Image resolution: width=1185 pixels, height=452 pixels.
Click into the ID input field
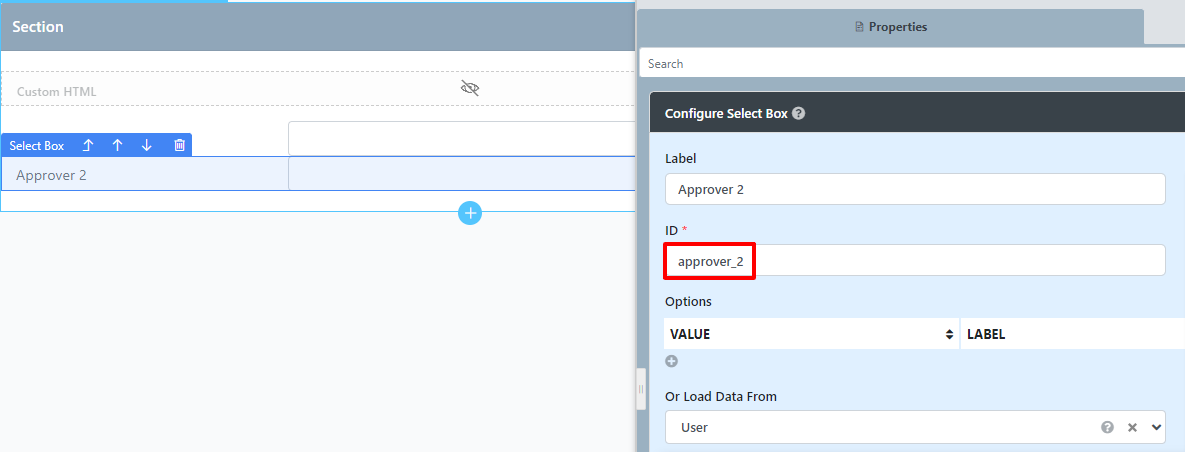[914, 261]
